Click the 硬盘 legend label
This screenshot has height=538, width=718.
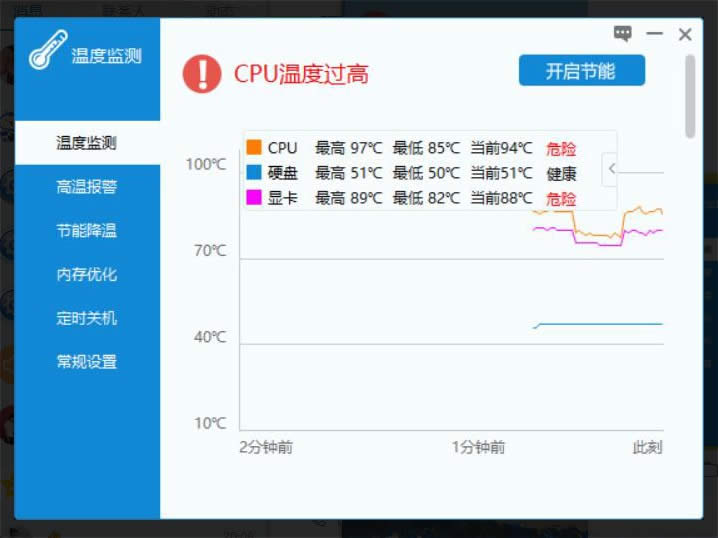[283, 173]
